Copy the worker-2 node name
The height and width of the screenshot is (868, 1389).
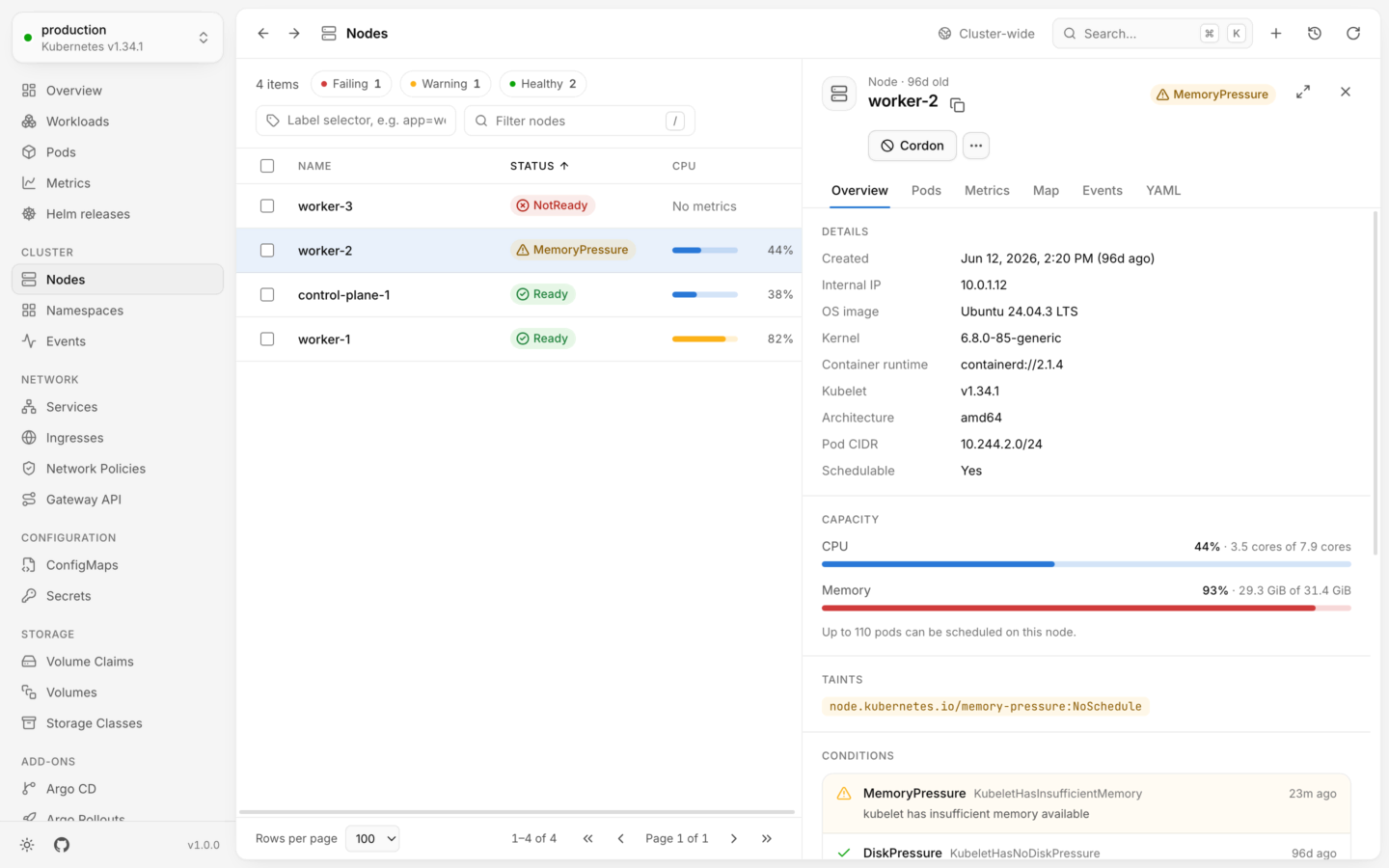click(x=957, y=104)
